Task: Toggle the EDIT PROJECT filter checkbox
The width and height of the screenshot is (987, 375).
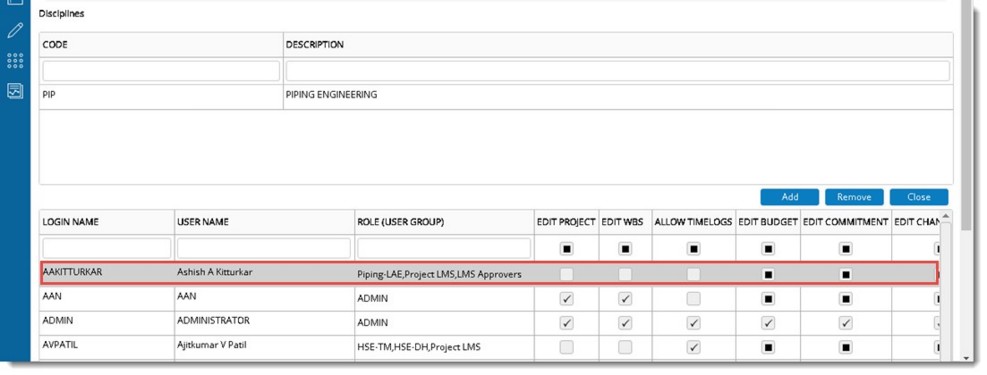Action: coord(567,249)
